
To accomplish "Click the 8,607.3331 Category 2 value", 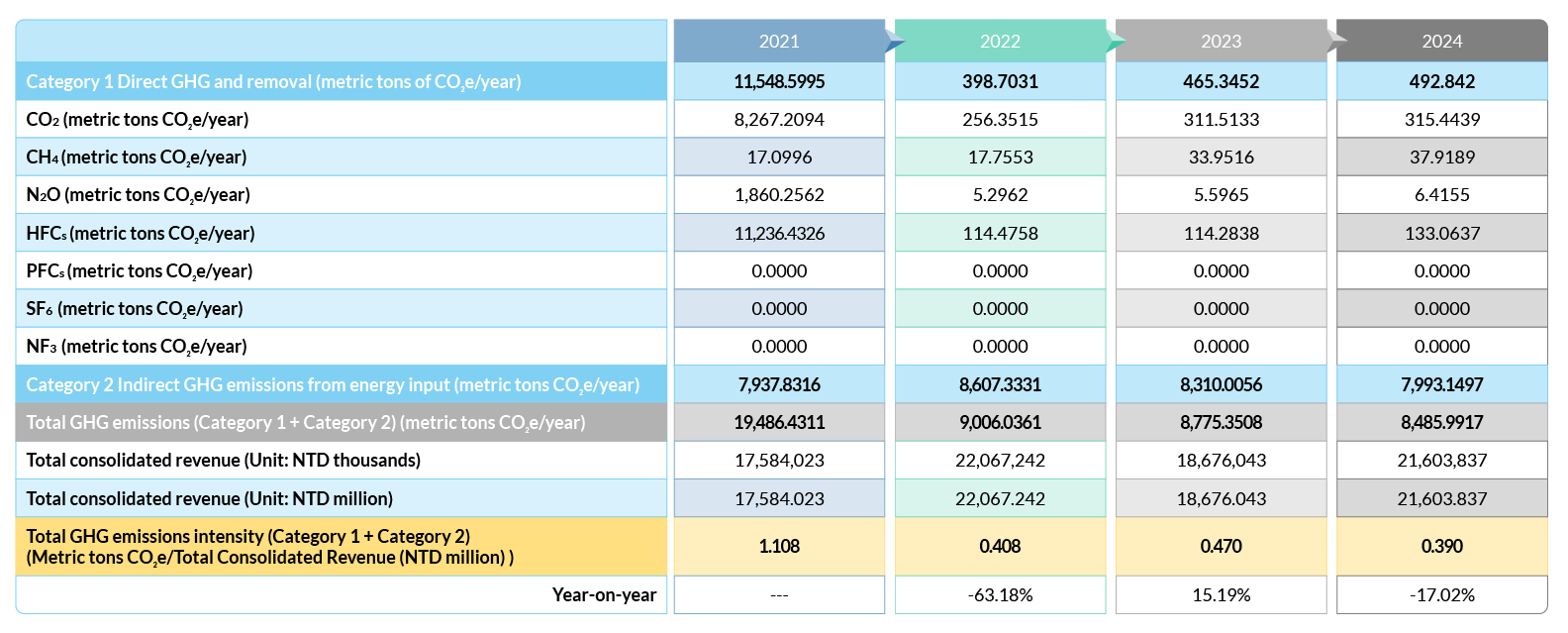I will coord(1000,384).
